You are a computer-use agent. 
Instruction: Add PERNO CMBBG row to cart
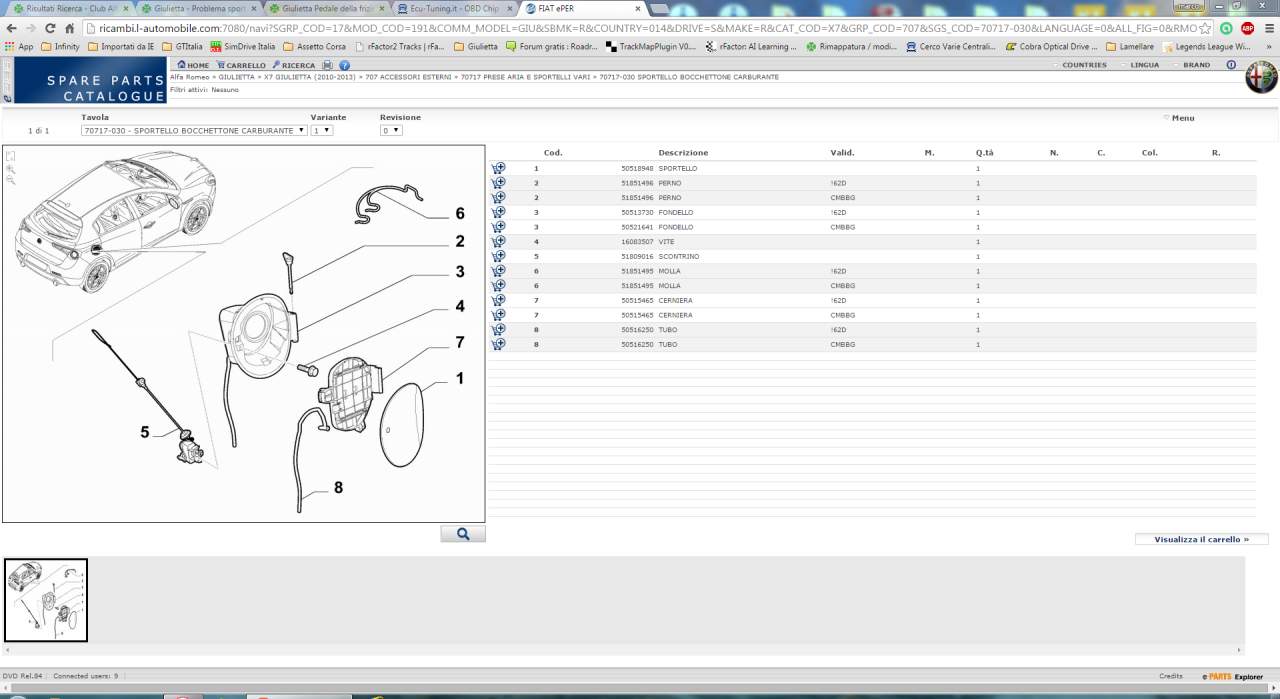pos(498,197)
